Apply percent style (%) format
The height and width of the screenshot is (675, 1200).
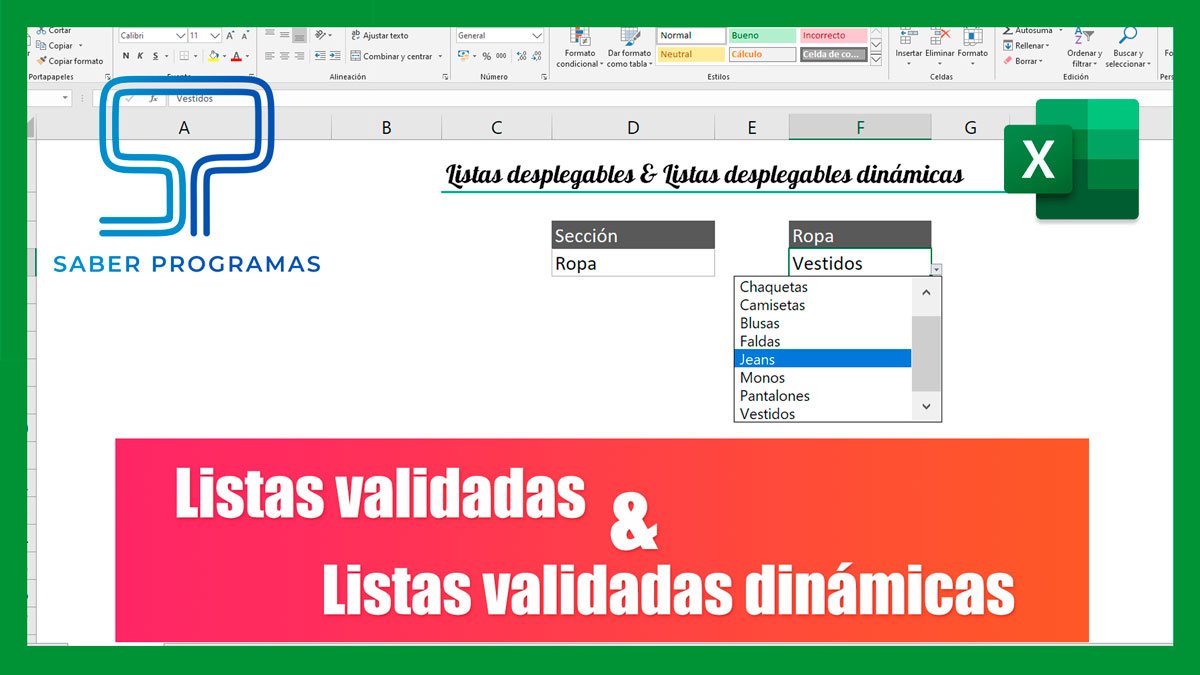486,56
